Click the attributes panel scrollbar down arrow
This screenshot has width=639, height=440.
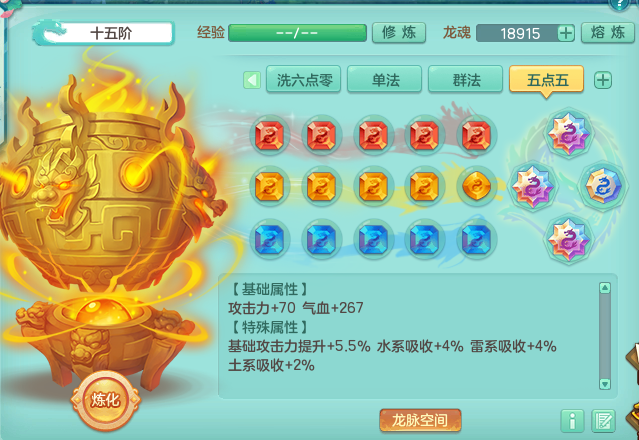pyautogui.click(x=605, y=384)
